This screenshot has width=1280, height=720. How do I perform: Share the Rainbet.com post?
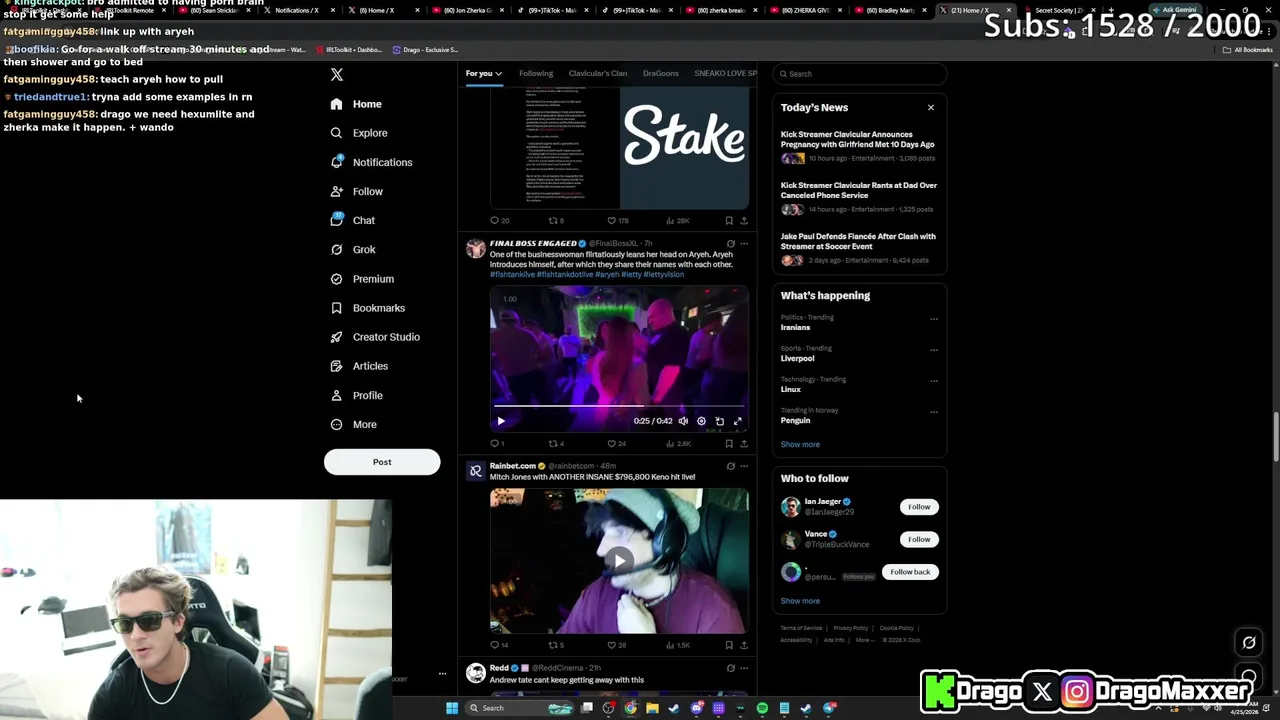tap(743, 645)
